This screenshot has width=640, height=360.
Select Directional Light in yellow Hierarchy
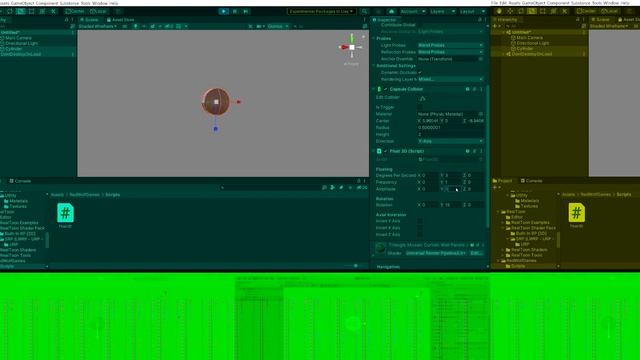(x=532, y=43)
